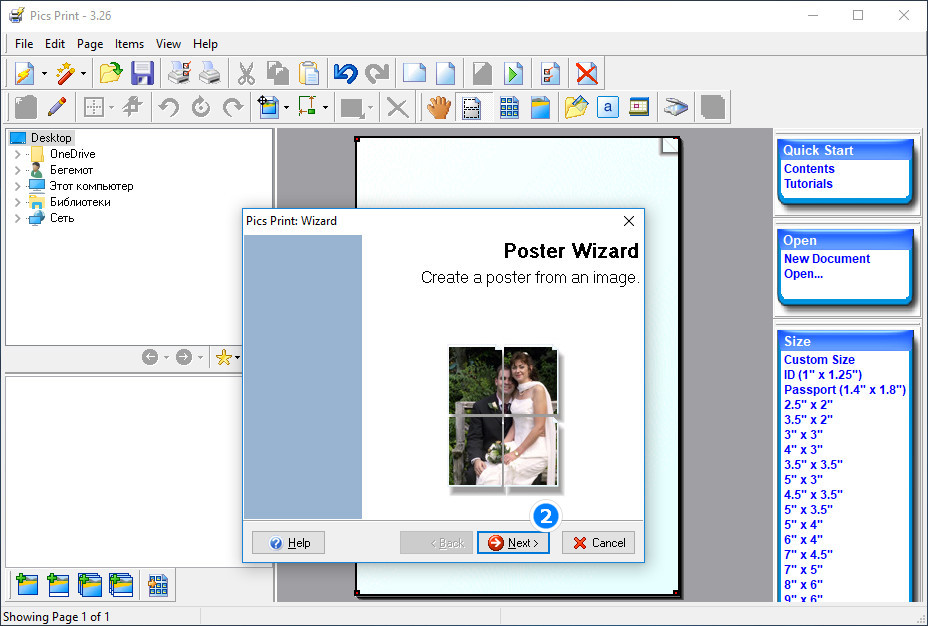
Task: Click the Open folder toolbar icon
Action: pyautogui.click(x=110, y=73)
